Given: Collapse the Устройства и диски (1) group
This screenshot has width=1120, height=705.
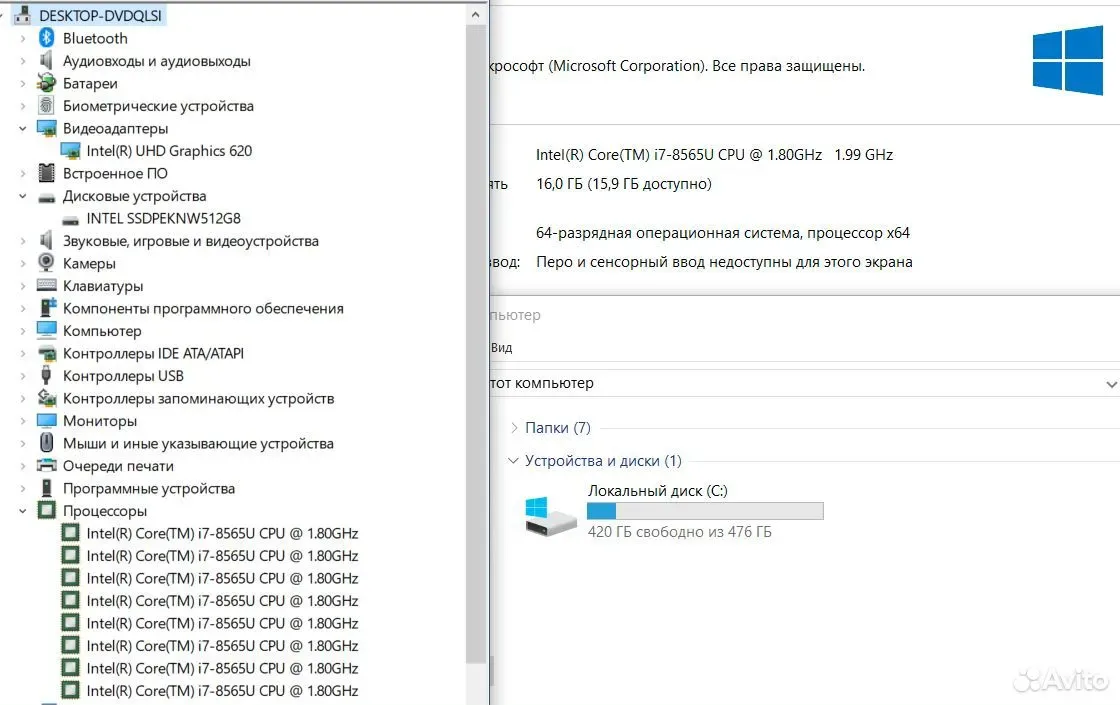Looking at the screenshot, I should pos(513,461).
